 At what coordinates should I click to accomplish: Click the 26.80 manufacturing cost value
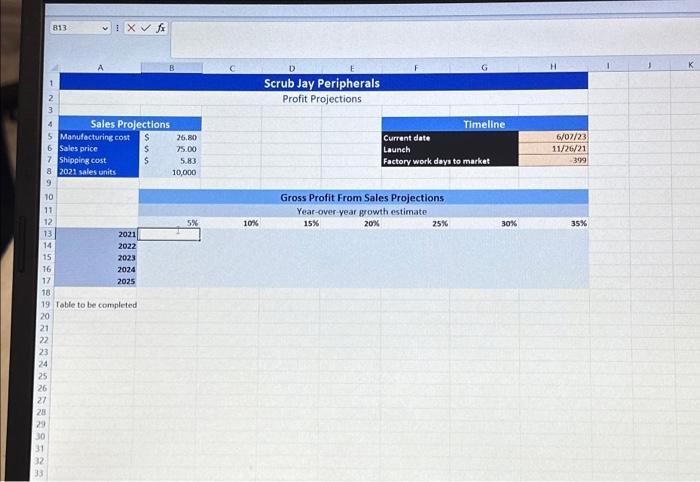click(171, 137)
